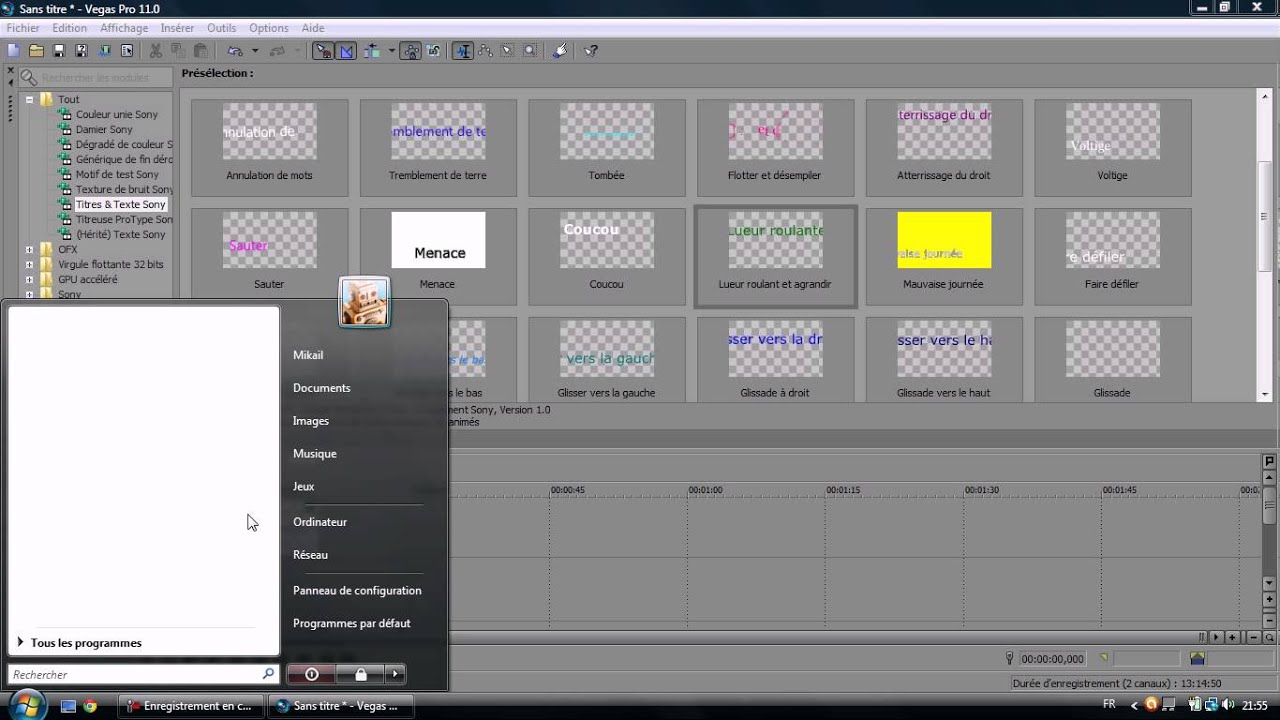This screenshot has width=1280, height=720.
Task: Toggle Automatic Crossfades toolbar button
Action: click(346, 51)
